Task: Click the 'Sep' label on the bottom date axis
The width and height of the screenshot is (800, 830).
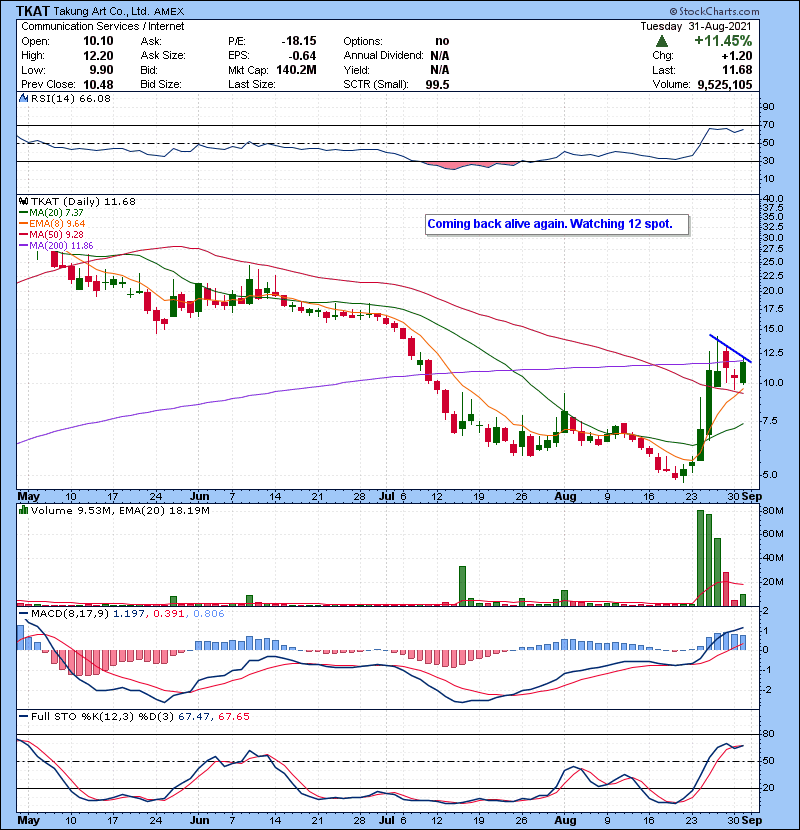Action: tap(751, 820)
